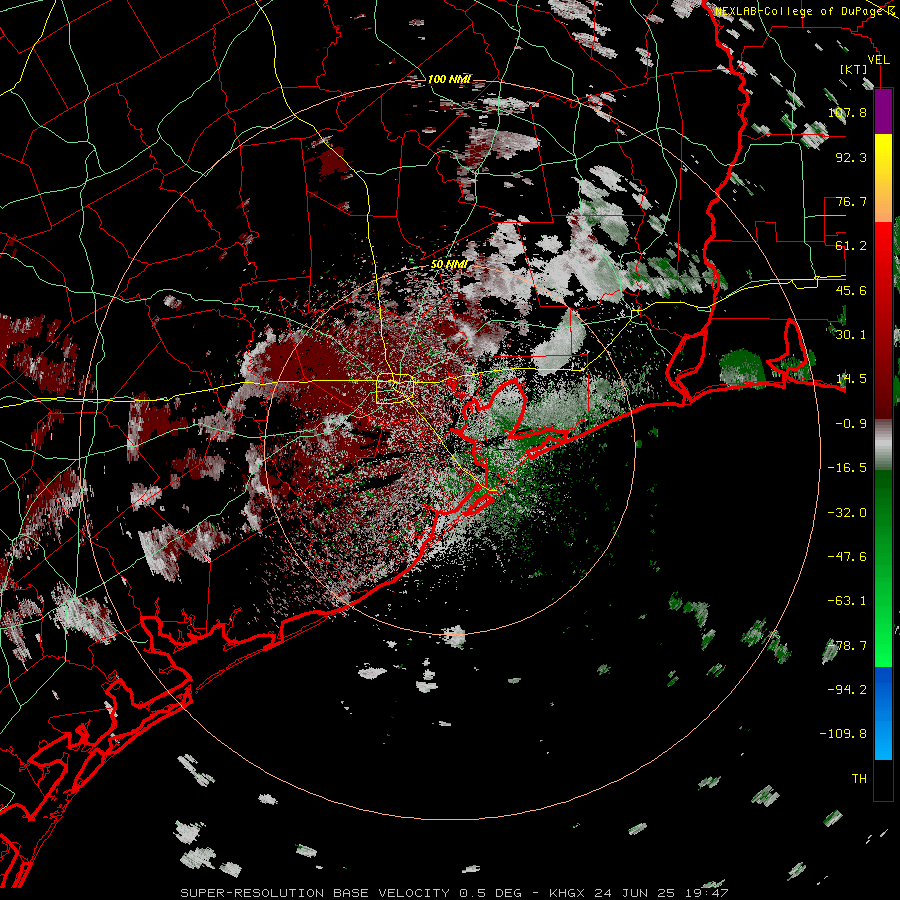Click the -0.9 value on velocity scale
The image size is (900, 900).
click(x=851, y=424)
